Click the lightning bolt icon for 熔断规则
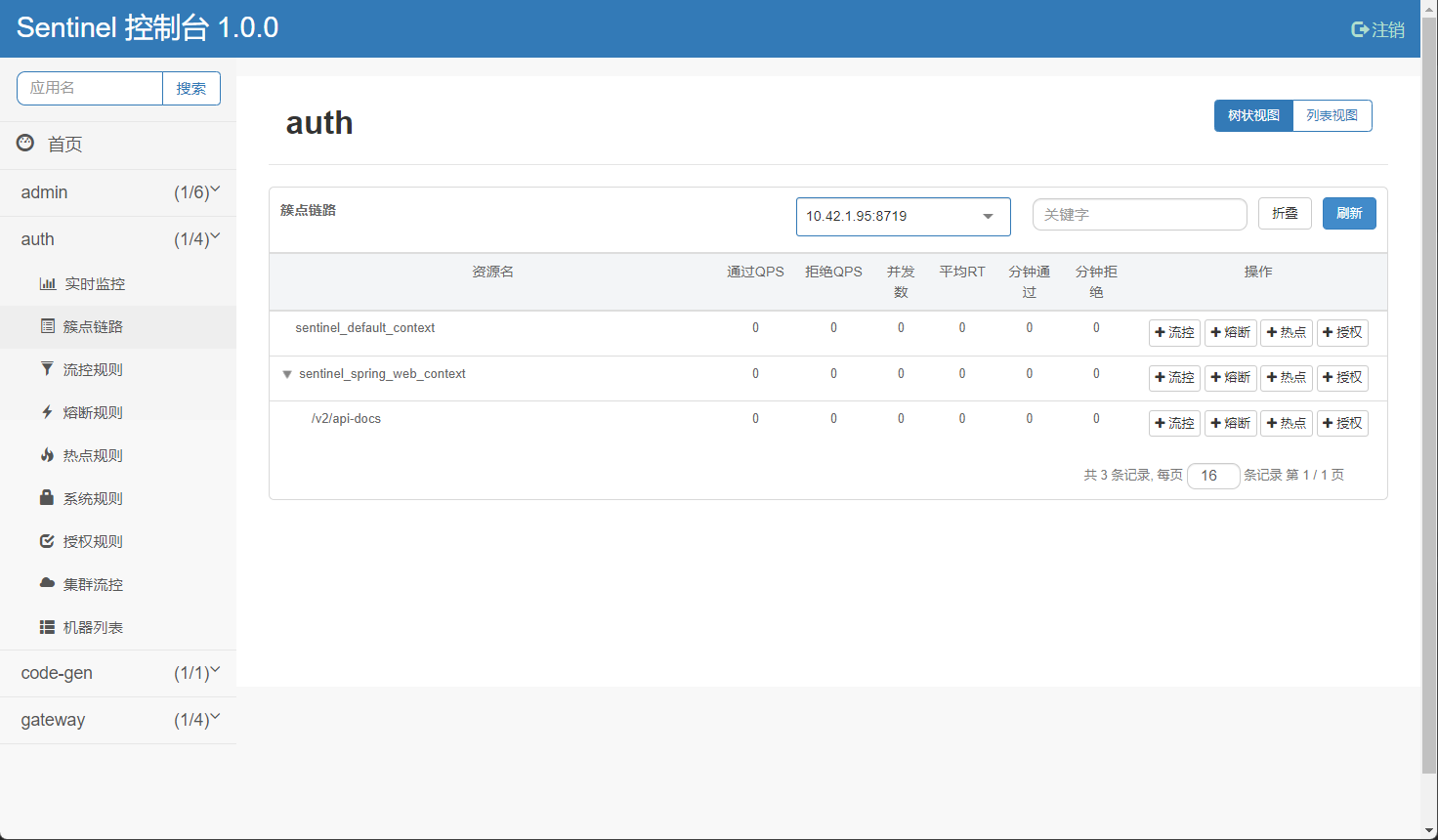1438x840 pixels. [x=47, y=412]
